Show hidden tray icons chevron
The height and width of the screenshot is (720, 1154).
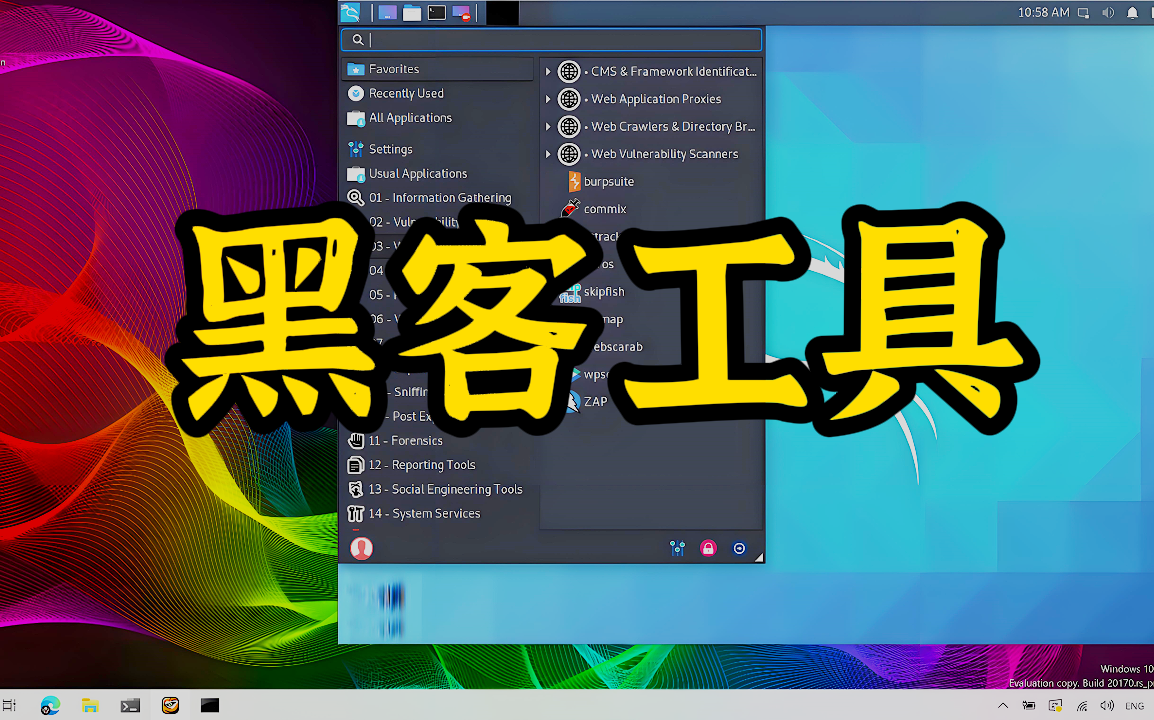point(1003,706)
